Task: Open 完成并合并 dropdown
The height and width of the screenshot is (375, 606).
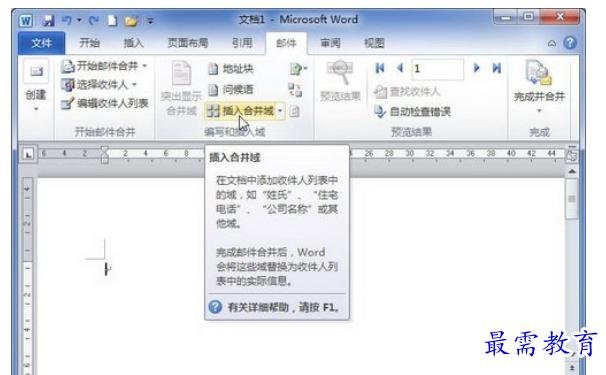Action: [x=539, y=88]
